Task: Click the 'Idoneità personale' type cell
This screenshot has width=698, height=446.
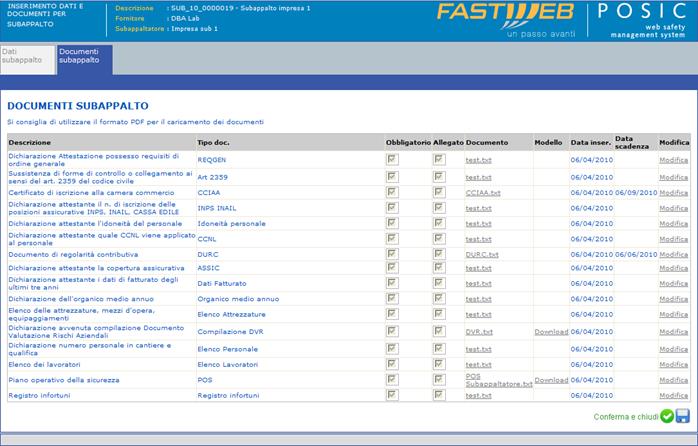Action: click(231, 223)
